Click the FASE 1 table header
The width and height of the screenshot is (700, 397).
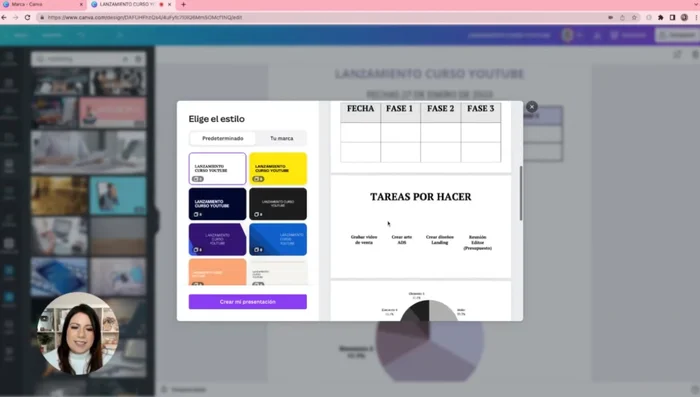400,109
